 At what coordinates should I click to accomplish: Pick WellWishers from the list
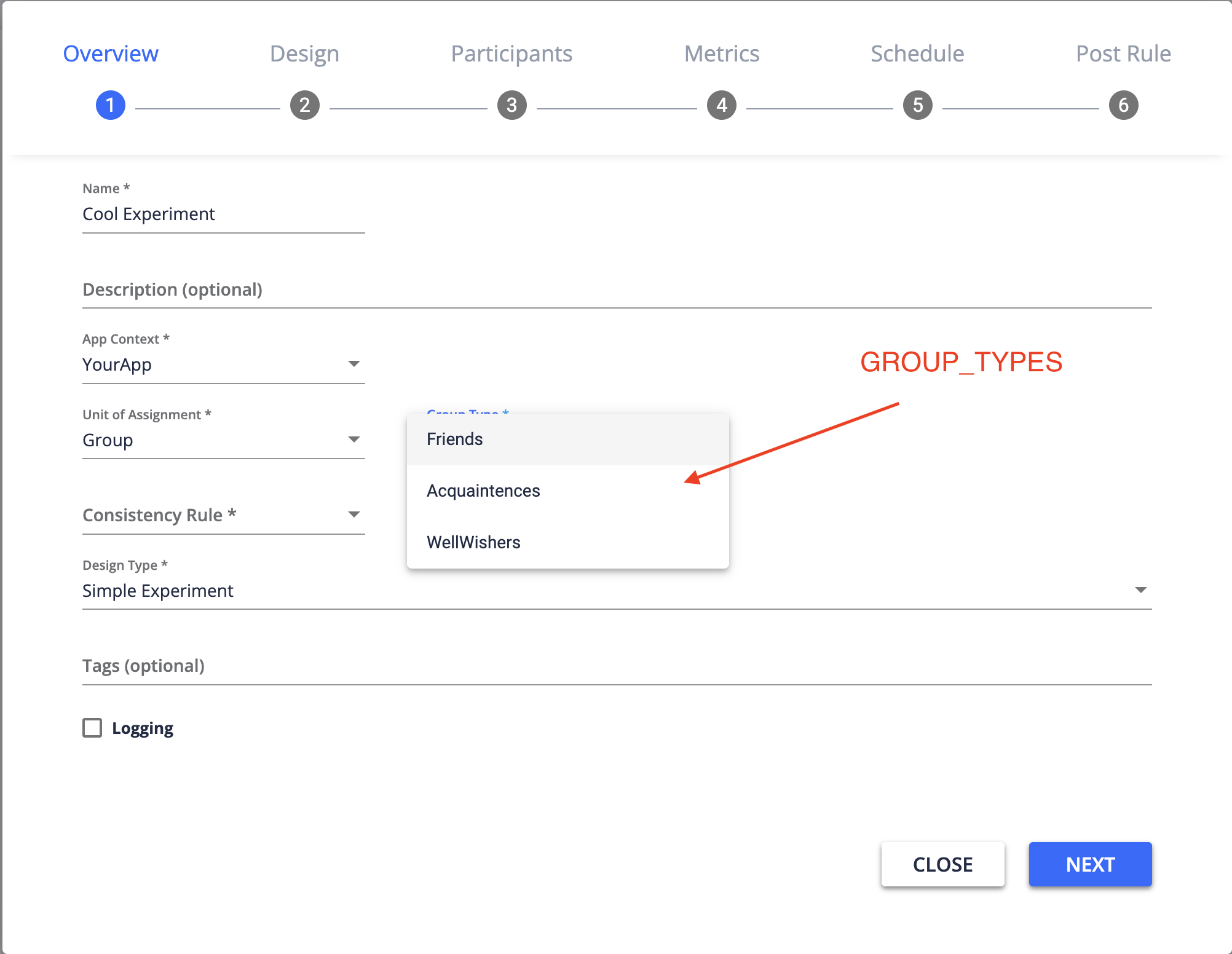473,542
